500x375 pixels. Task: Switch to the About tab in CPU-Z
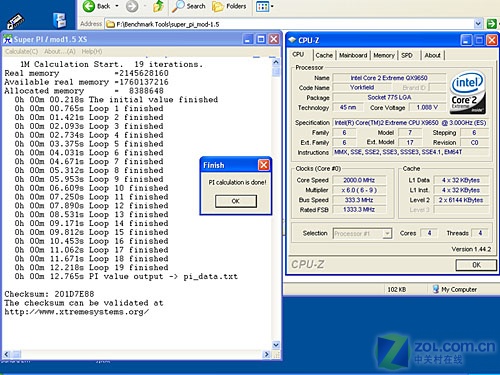tap(433, 55)
